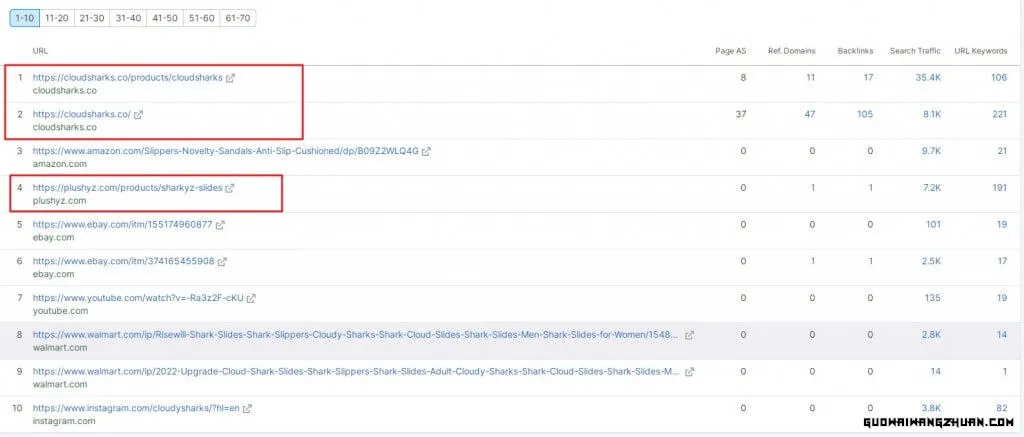Click the 2.5K search traffic for ebay row
1024x437 pixels.
(931, 261)
